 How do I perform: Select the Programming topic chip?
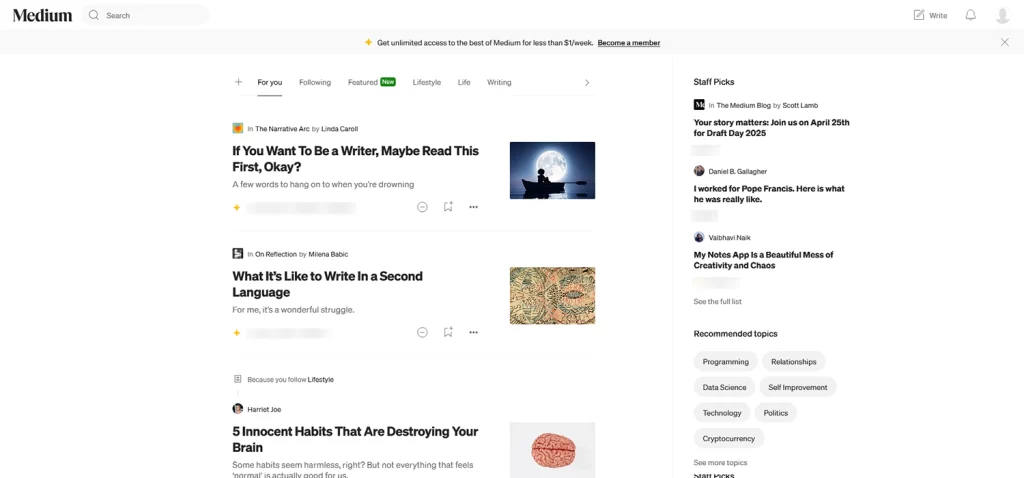click(725, 362)
